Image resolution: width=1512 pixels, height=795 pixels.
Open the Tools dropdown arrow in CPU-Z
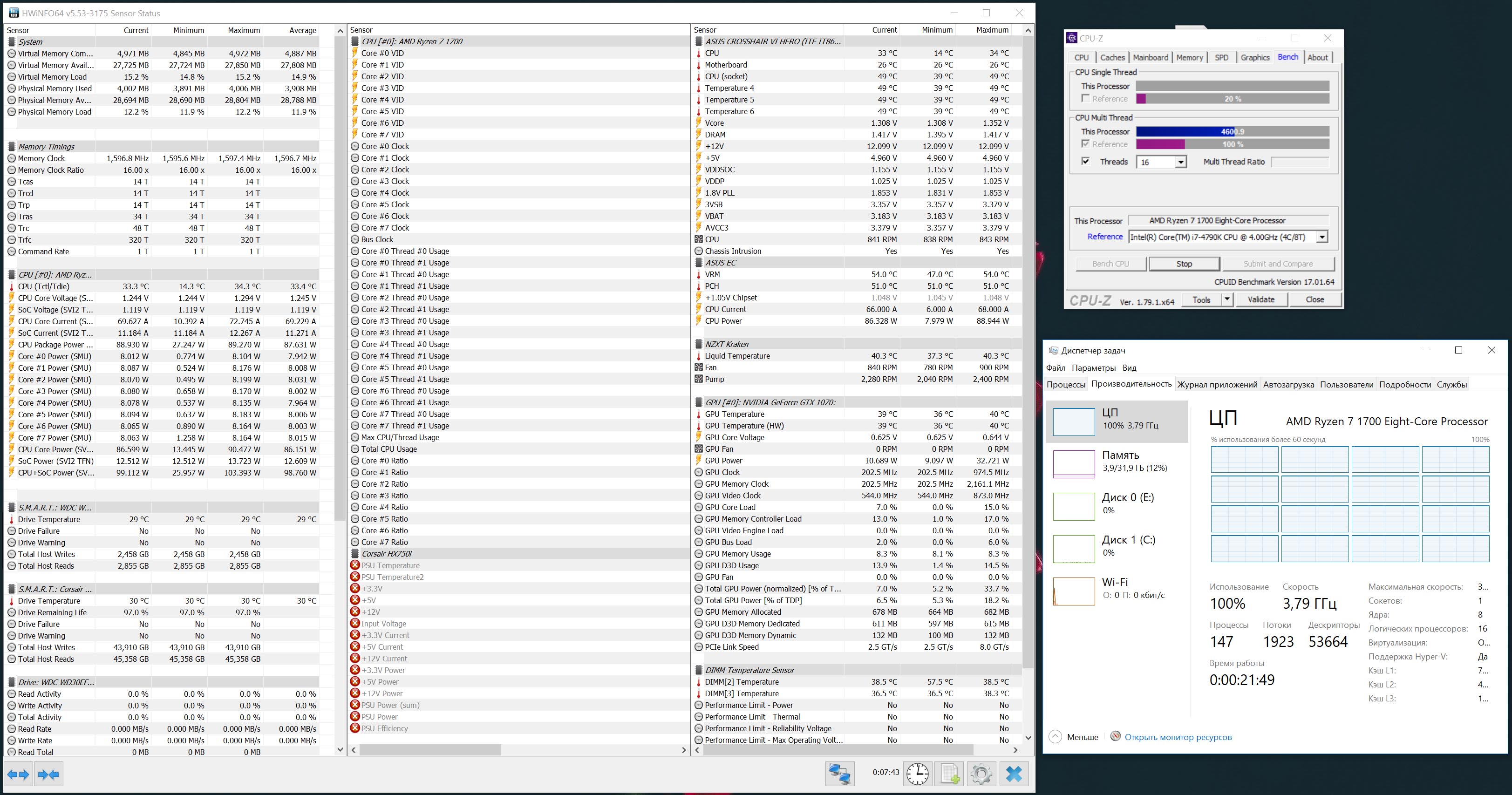tap(1227, 300)
